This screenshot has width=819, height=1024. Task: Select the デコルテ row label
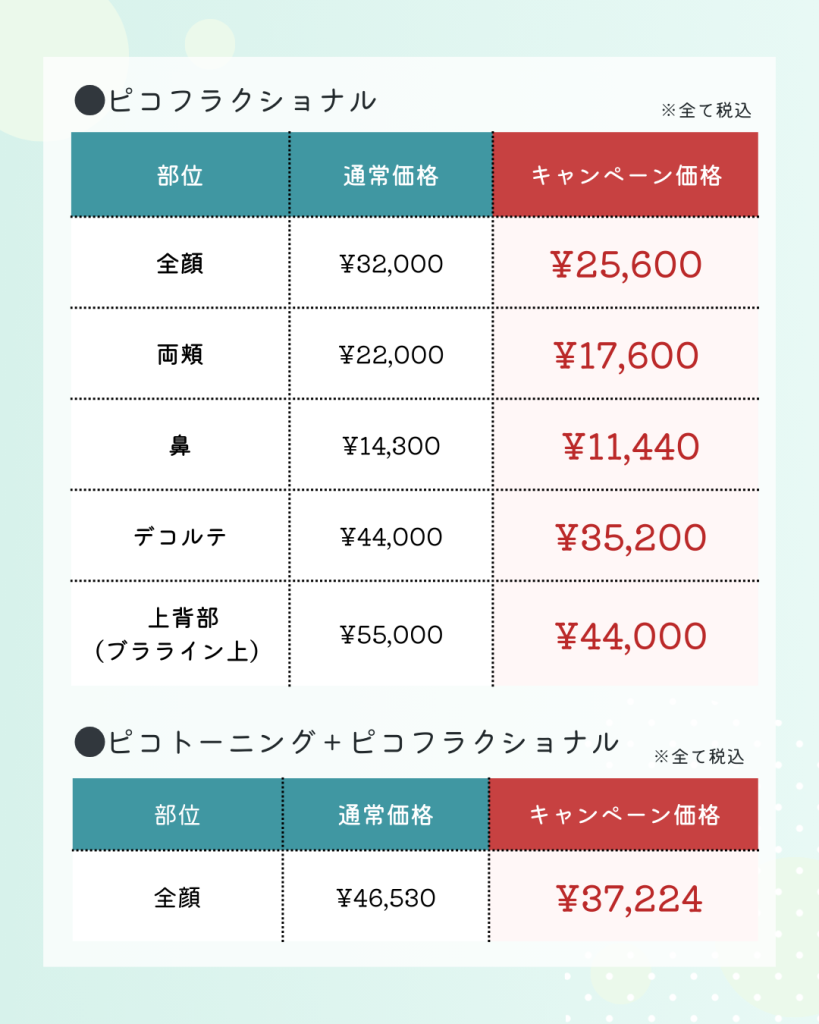point(180,537)
